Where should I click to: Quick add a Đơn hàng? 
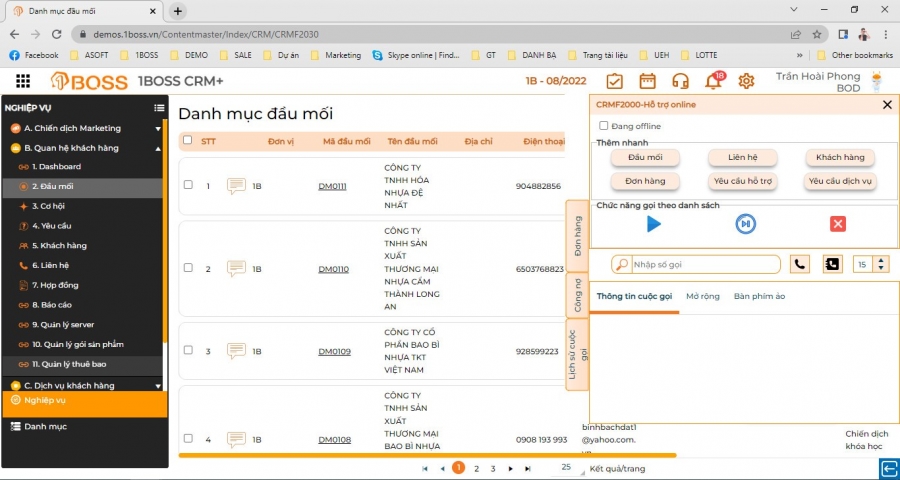click(645, 181)
